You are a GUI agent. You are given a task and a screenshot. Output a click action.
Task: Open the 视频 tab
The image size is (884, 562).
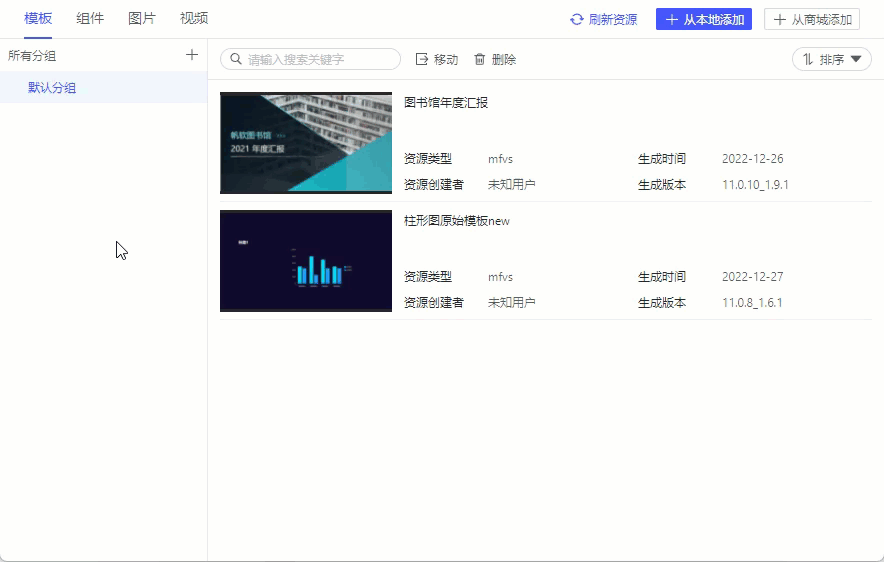[x=194, y=19]
